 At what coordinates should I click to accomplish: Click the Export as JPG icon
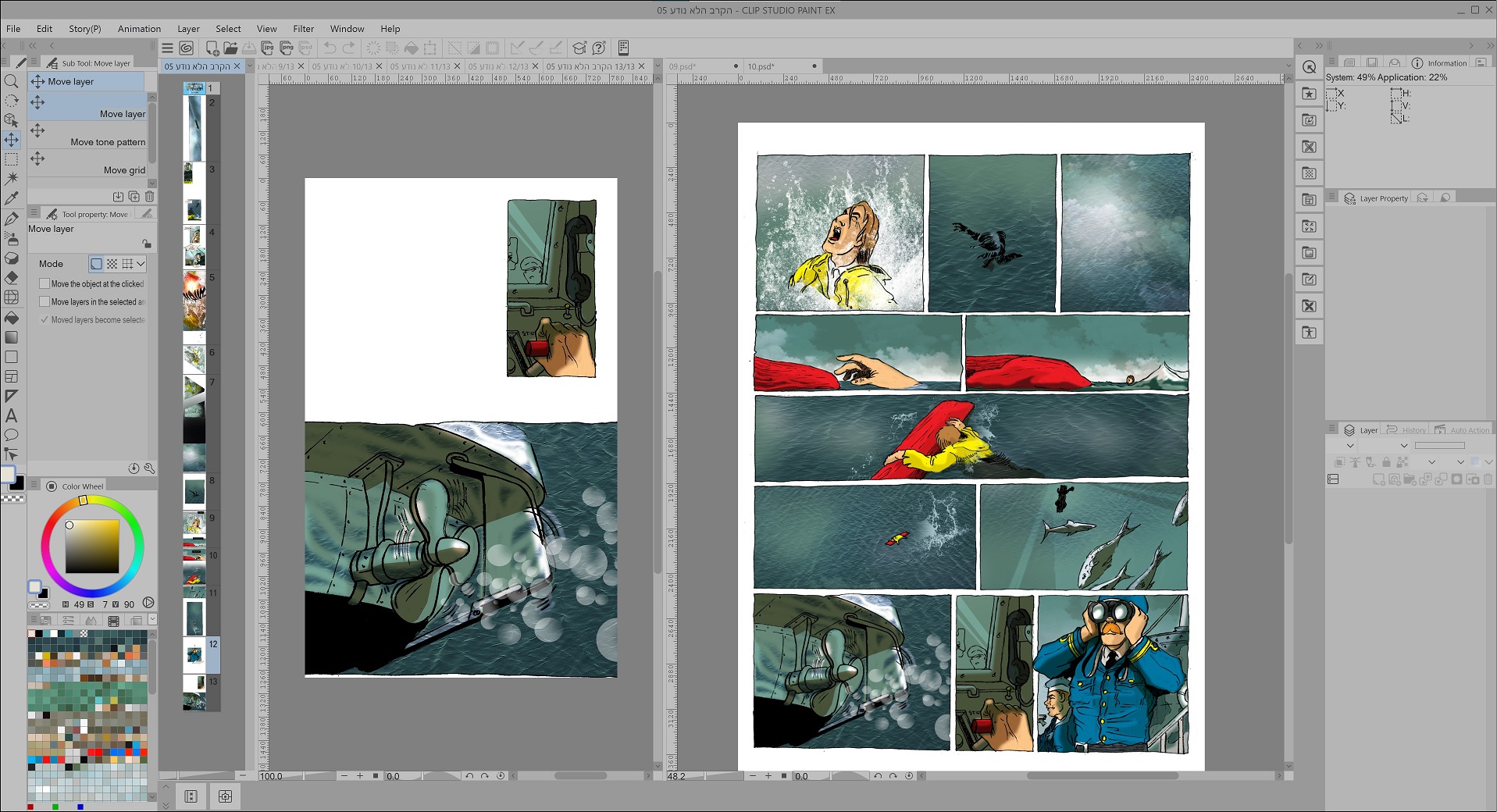268,48
